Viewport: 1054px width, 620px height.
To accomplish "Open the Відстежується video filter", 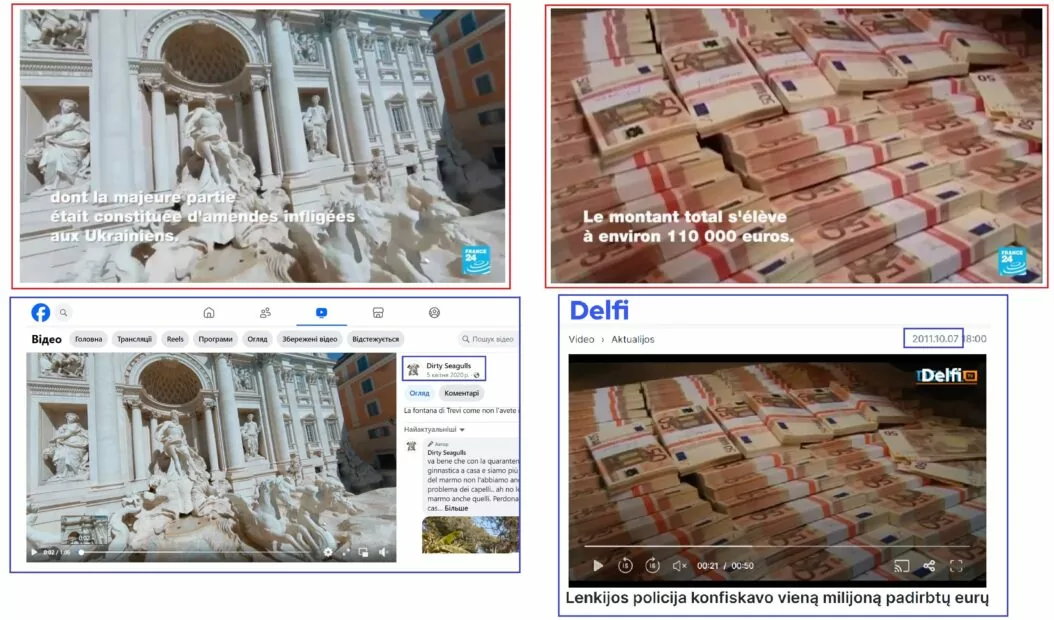I will pyautogui.click(x=375, y=339).
